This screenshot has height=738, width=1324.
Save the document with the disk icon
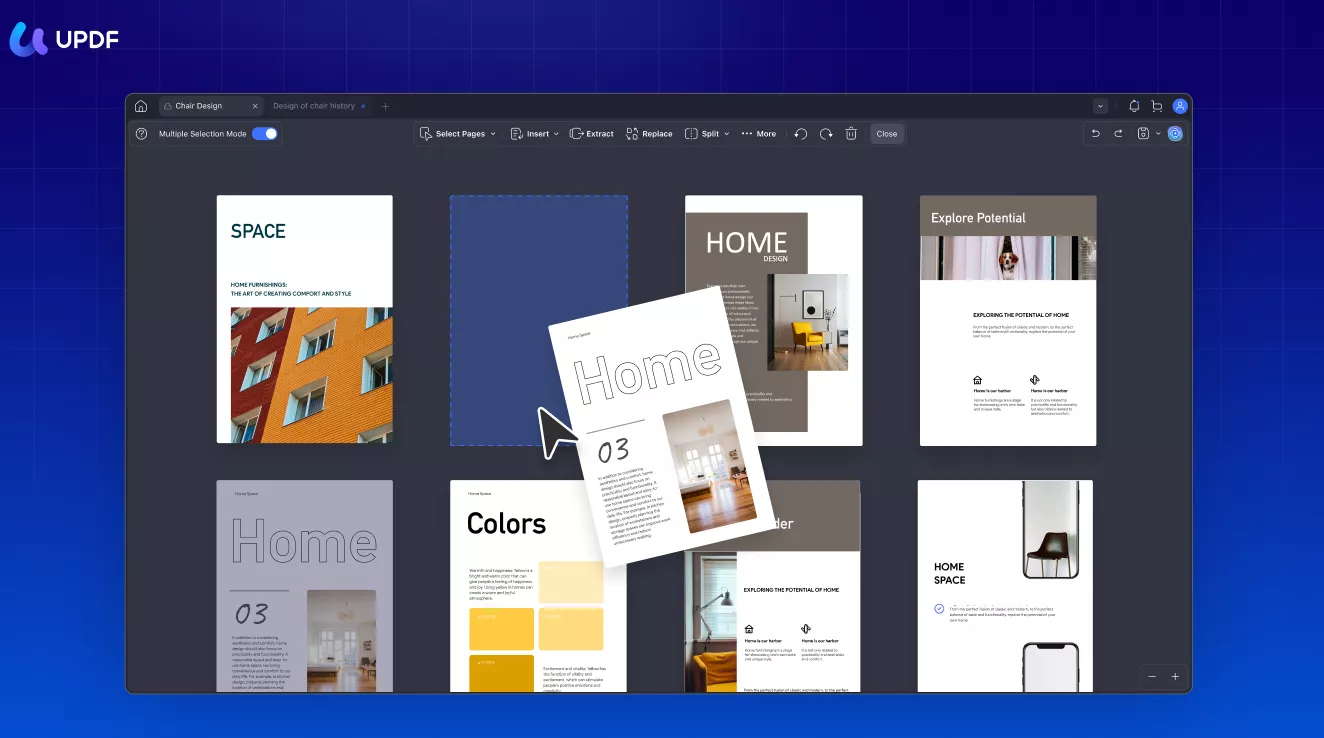1143,134
